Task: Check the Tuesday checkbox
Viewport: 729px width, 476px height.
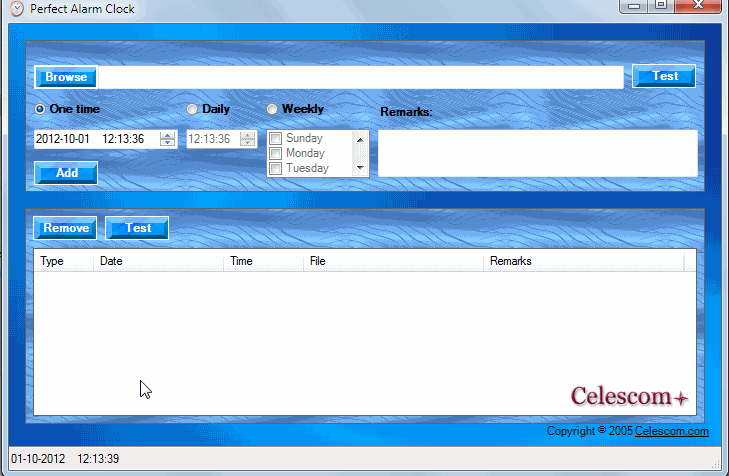Action: click(276, 168)
